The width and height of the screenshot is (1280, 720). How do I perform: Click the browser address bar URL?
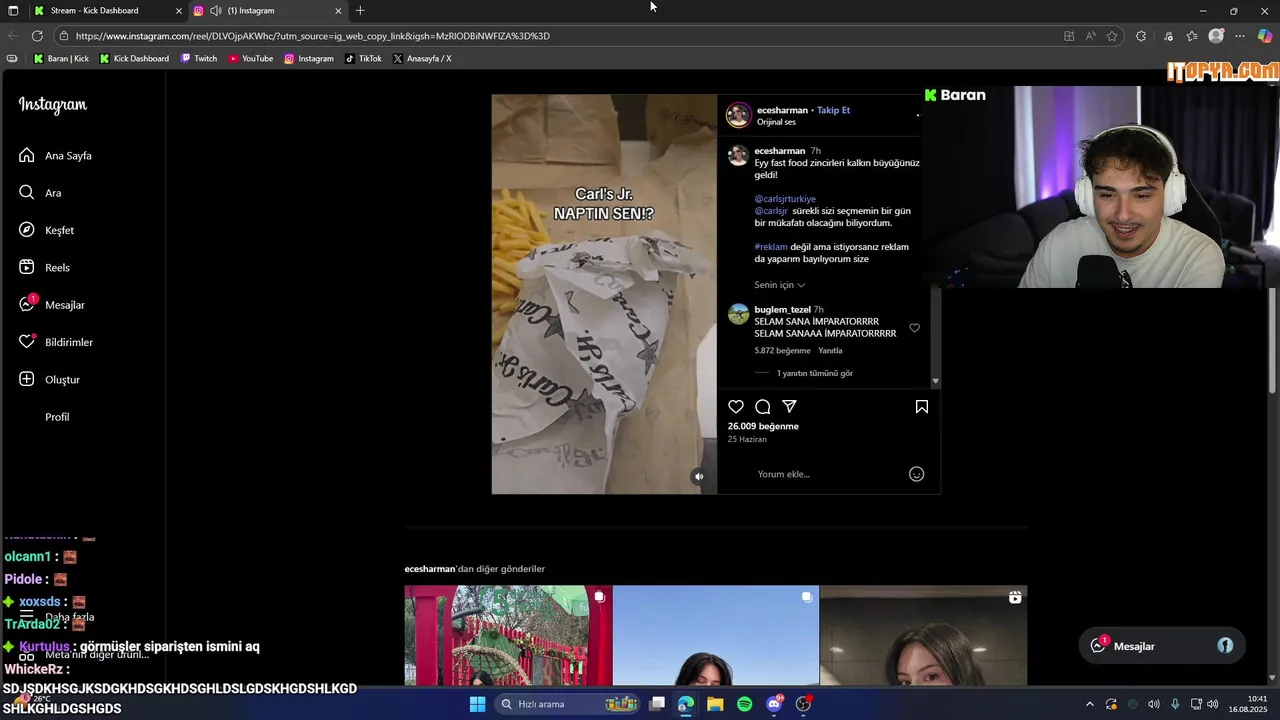tap(313, 36)
